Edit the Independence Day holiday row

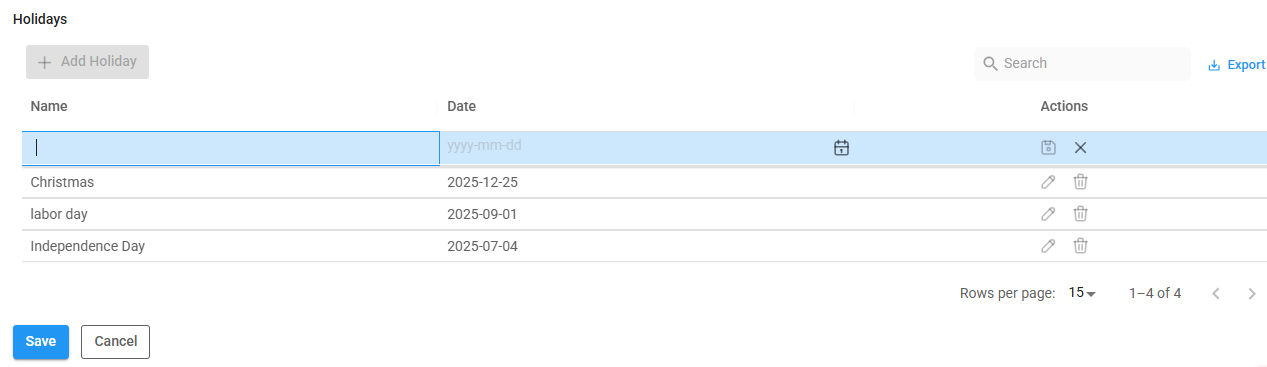click(1048, 246)
